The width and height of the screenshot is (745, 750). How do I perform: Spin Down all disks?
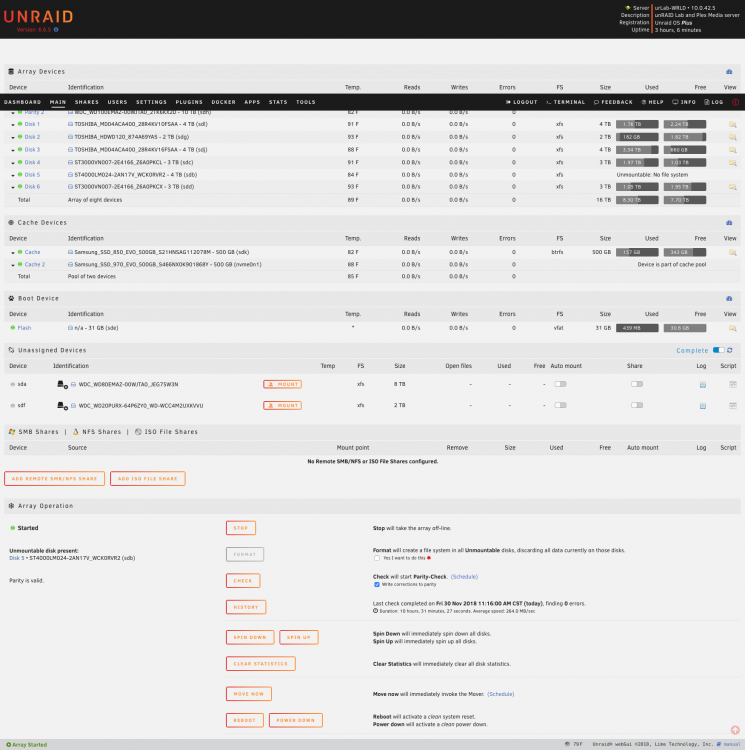pyautogui.click(x=250, y=637)
